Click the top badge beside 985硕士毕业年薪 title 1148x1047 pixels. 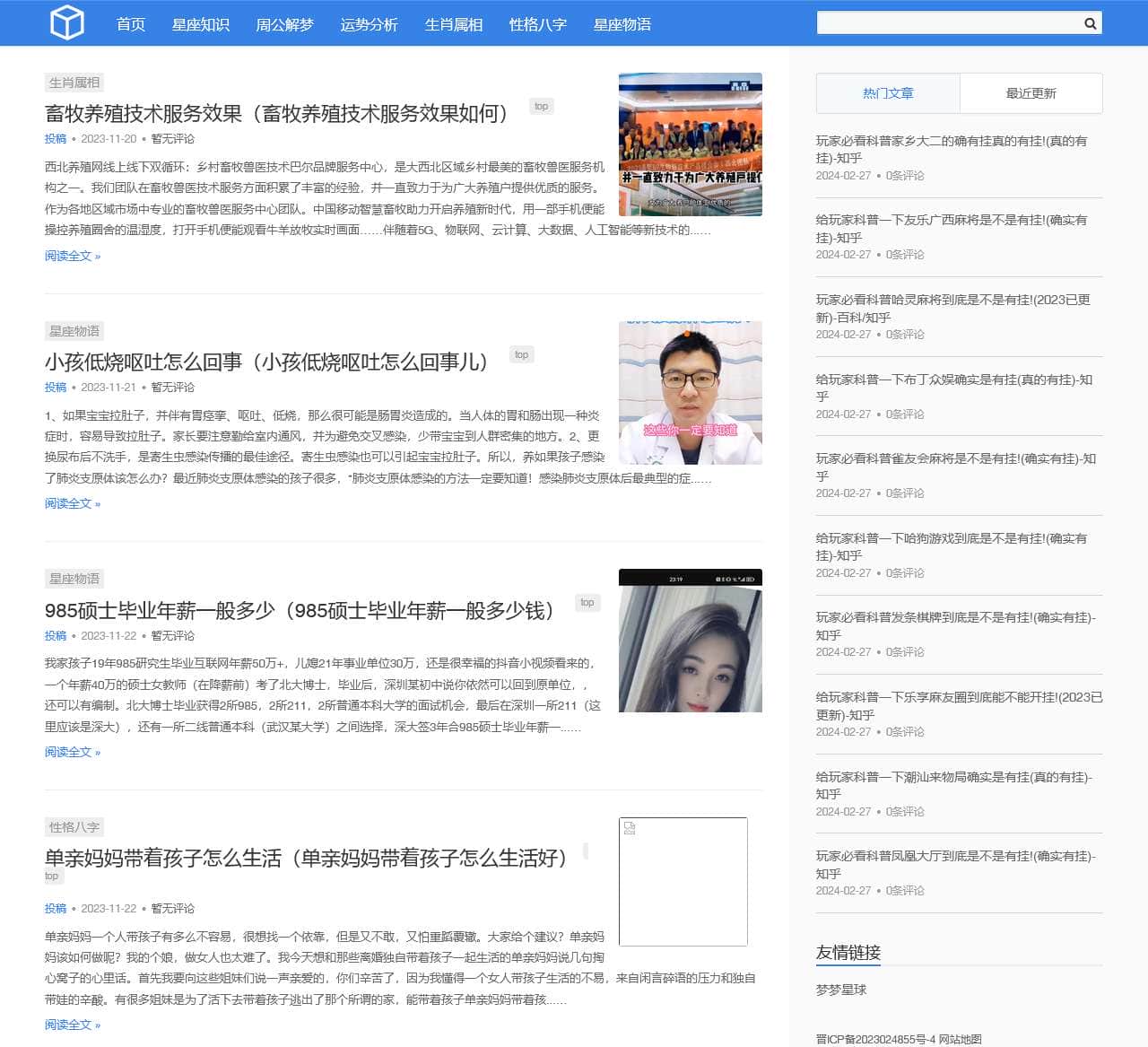[x=587, y=602]
